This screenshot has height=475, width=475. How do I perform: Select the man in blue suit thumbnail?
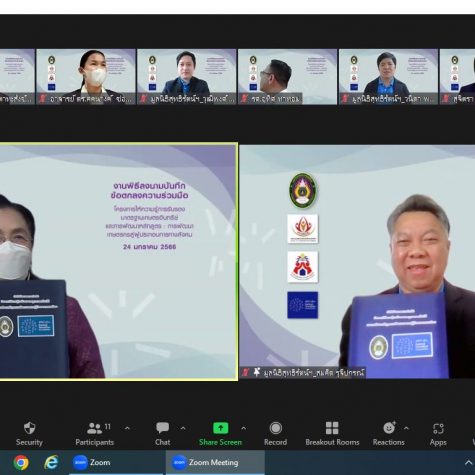187,77
